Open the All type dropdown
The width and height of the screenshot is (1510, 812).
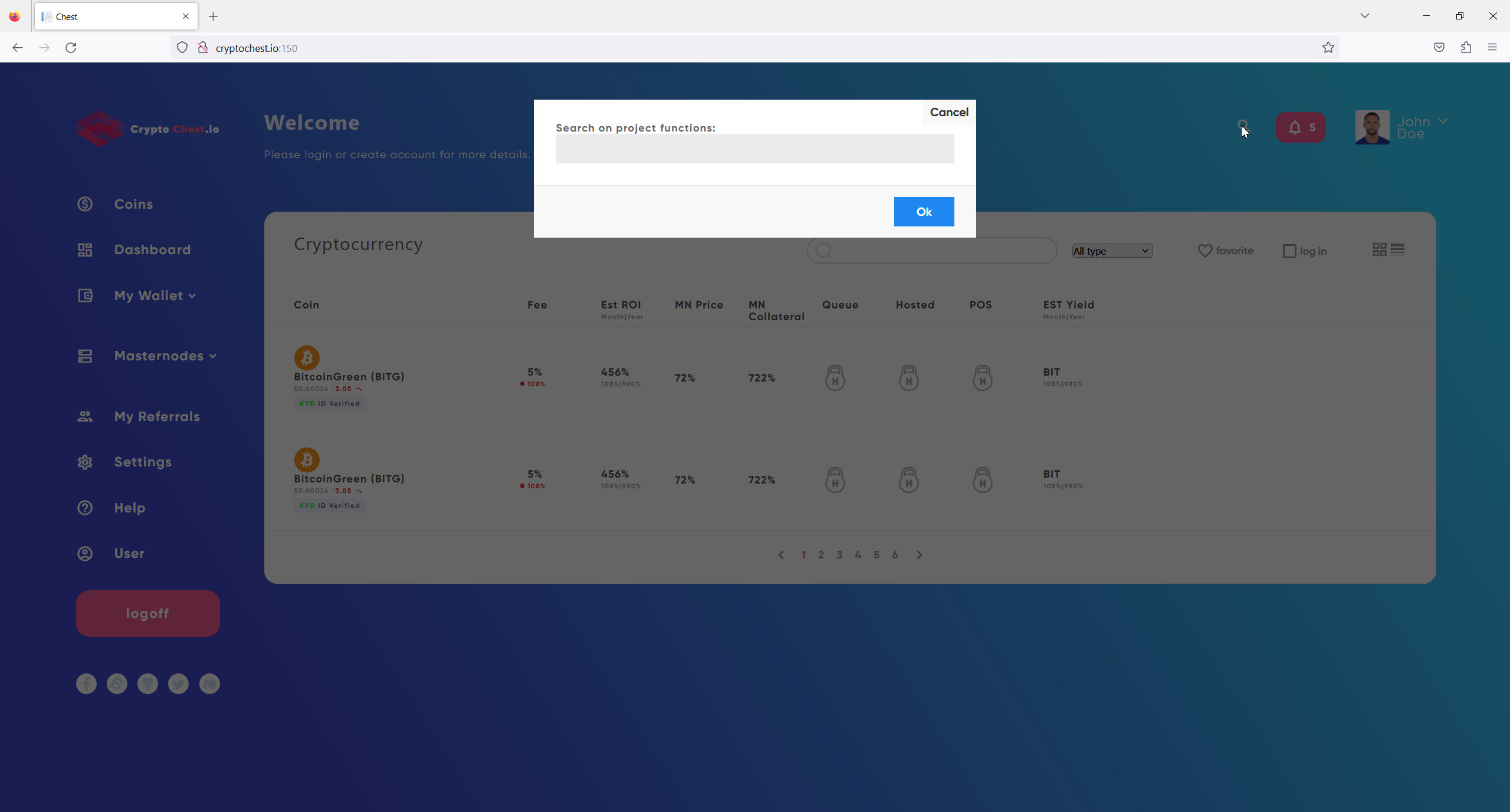tap(1112, 251)
